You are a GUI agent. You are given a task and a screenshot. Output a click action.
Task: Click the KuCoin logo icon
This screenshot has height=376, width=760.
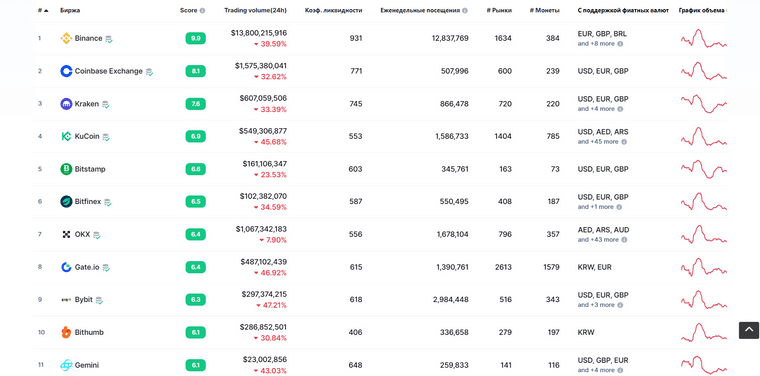click(x=66, y=136)
